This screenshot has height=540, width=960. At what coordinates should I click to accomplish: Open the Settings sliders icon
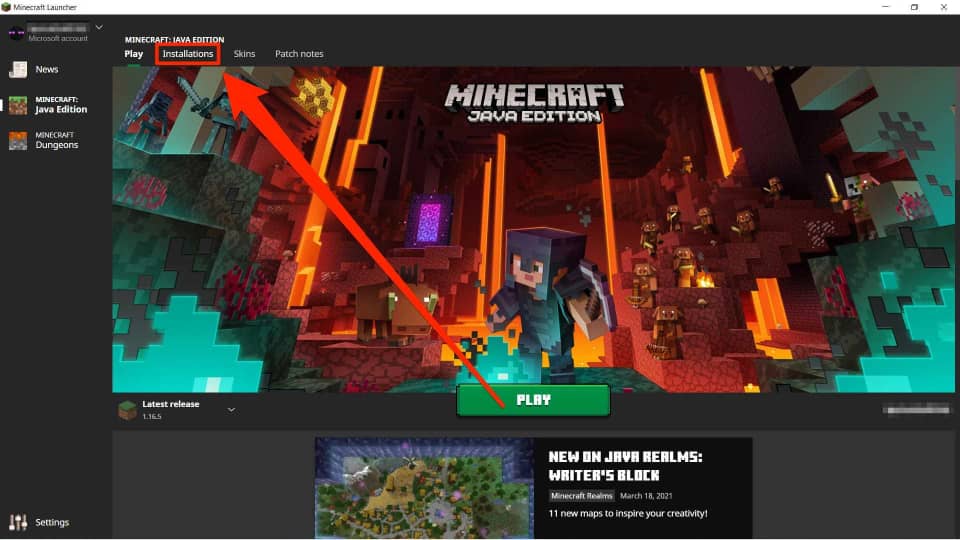tap(18, 522)
